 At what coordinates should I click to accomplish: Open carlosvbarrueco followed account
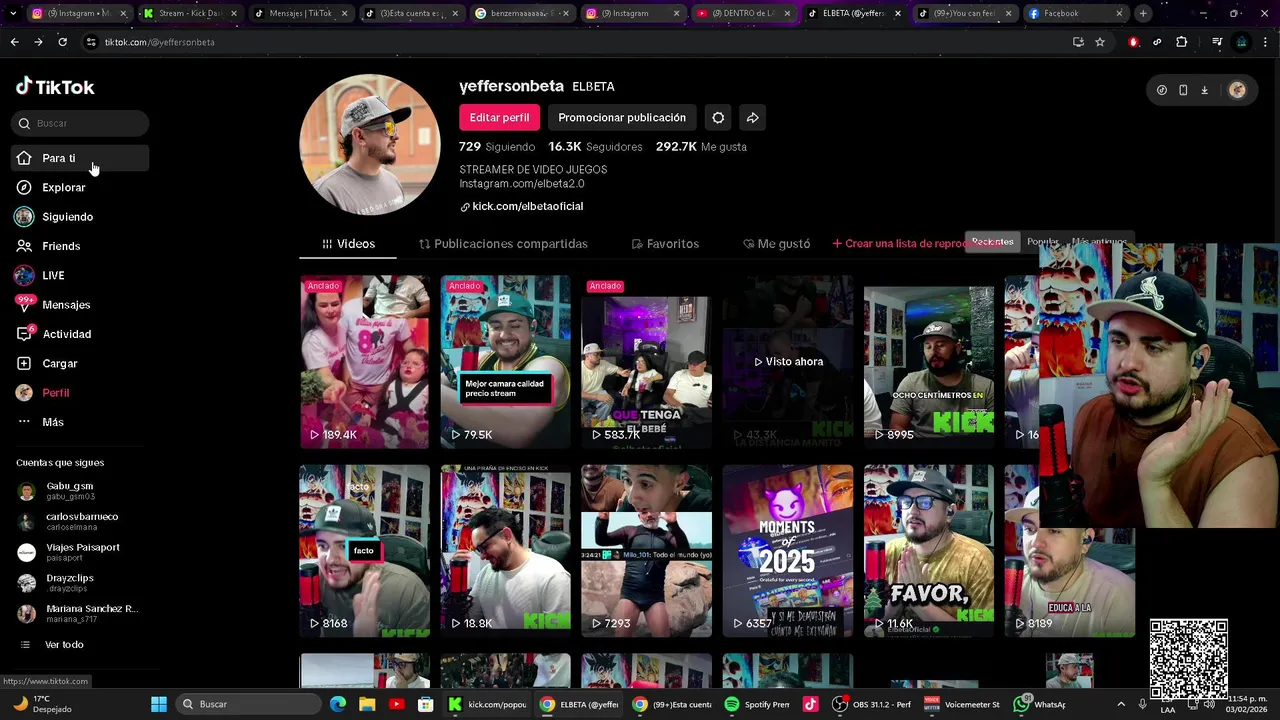pos(80,521)
